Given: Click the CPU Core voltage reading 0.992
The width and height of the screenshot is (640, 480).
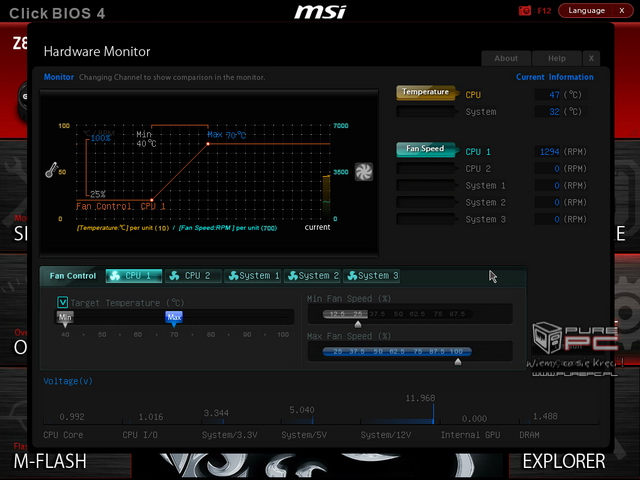Looking at the screenshot, I should point(72,417).
